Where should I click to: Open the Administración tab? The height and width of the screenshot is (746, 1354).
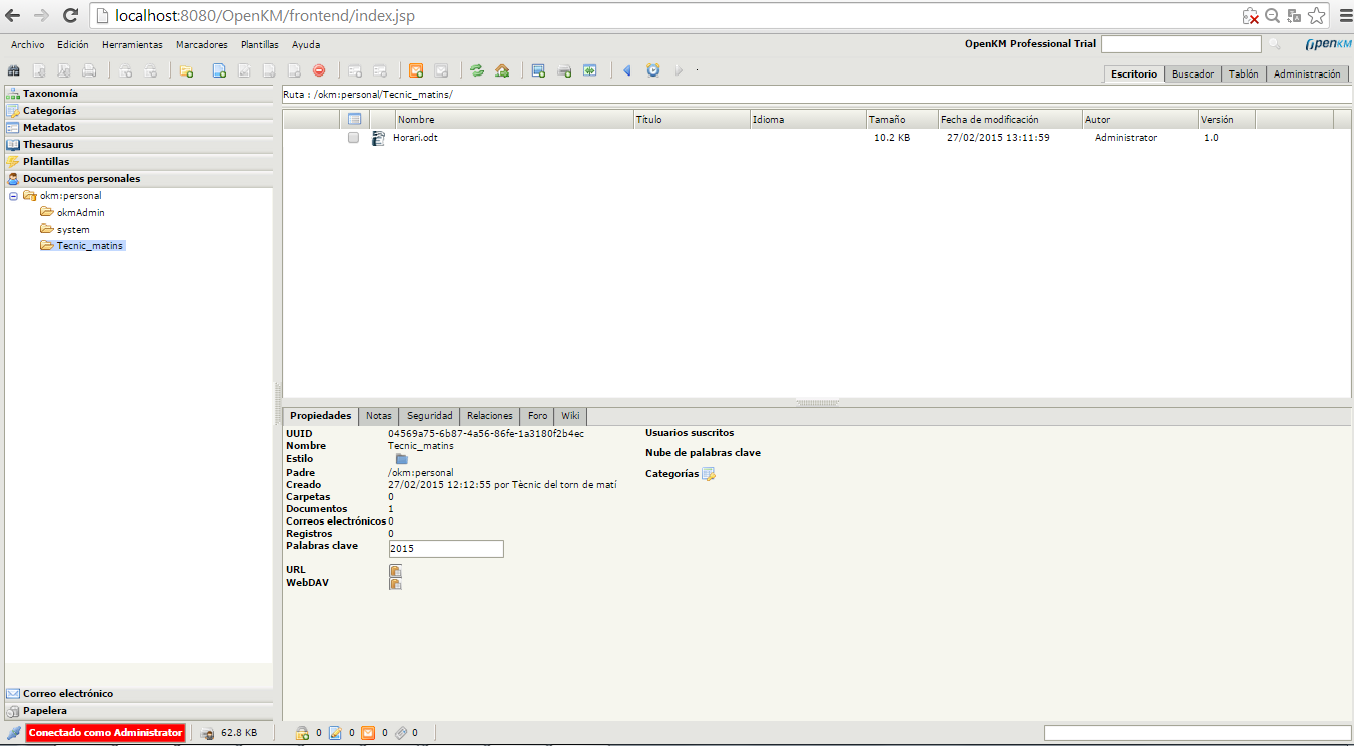click(1306, 74)
